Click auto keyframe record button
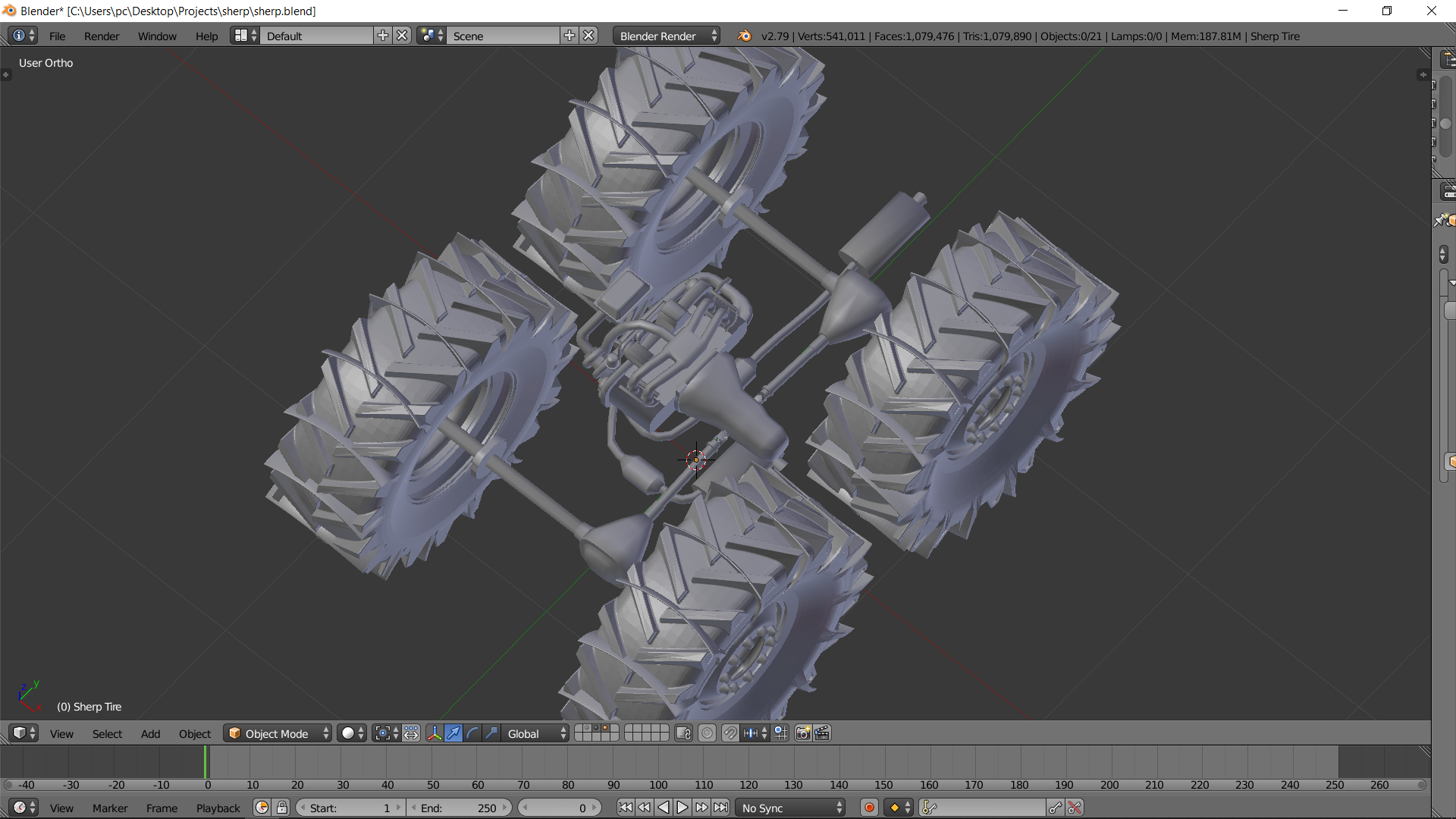 click(x=870, y=808)
